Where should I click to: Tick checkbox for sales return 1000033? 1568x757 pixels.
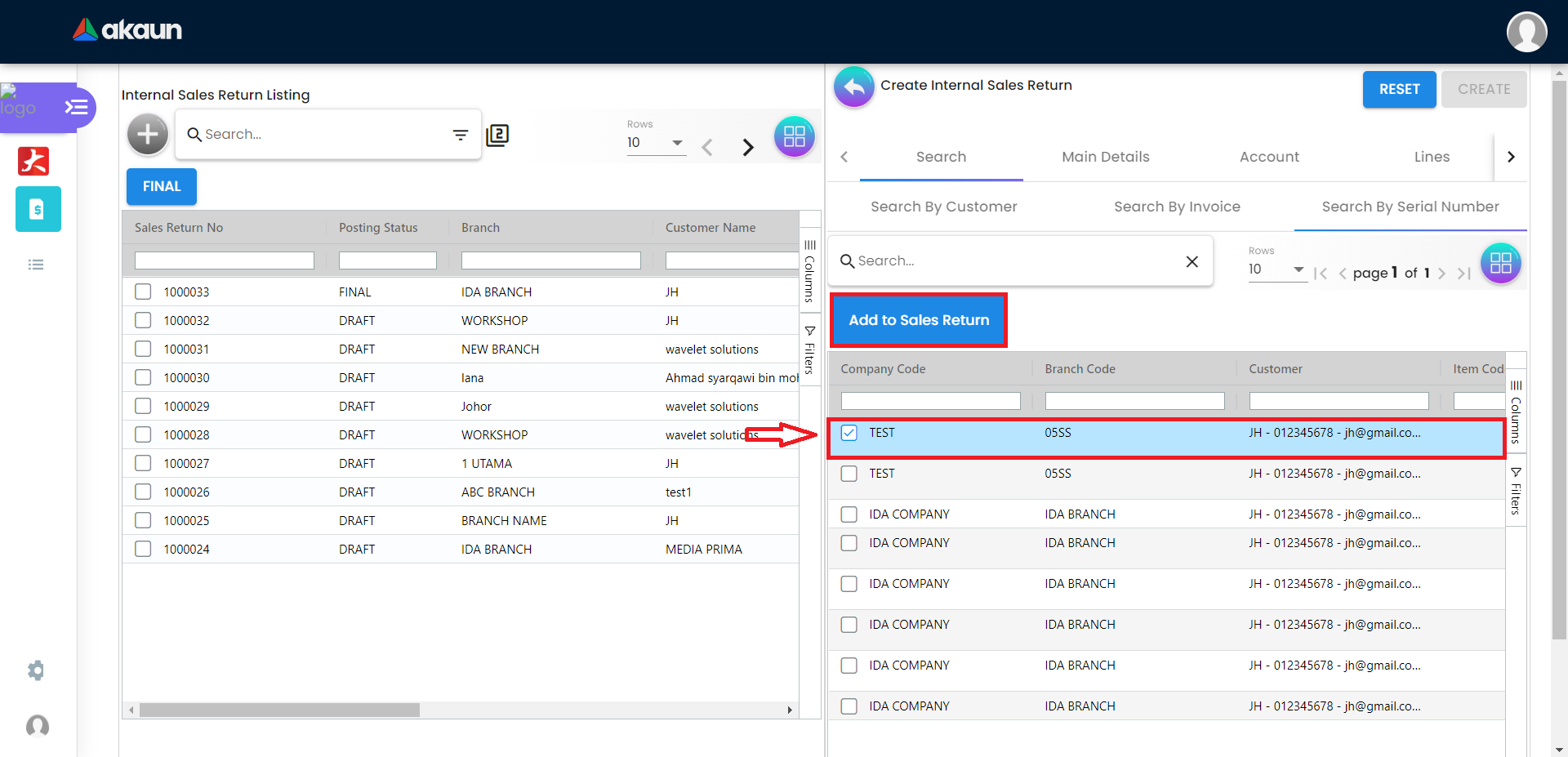143,292
